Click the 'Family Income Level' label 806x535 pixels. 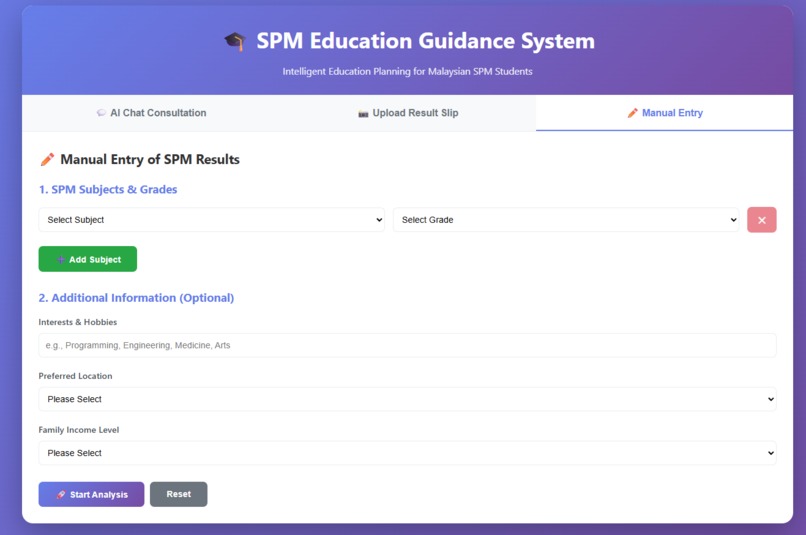[x=79, y=430]
